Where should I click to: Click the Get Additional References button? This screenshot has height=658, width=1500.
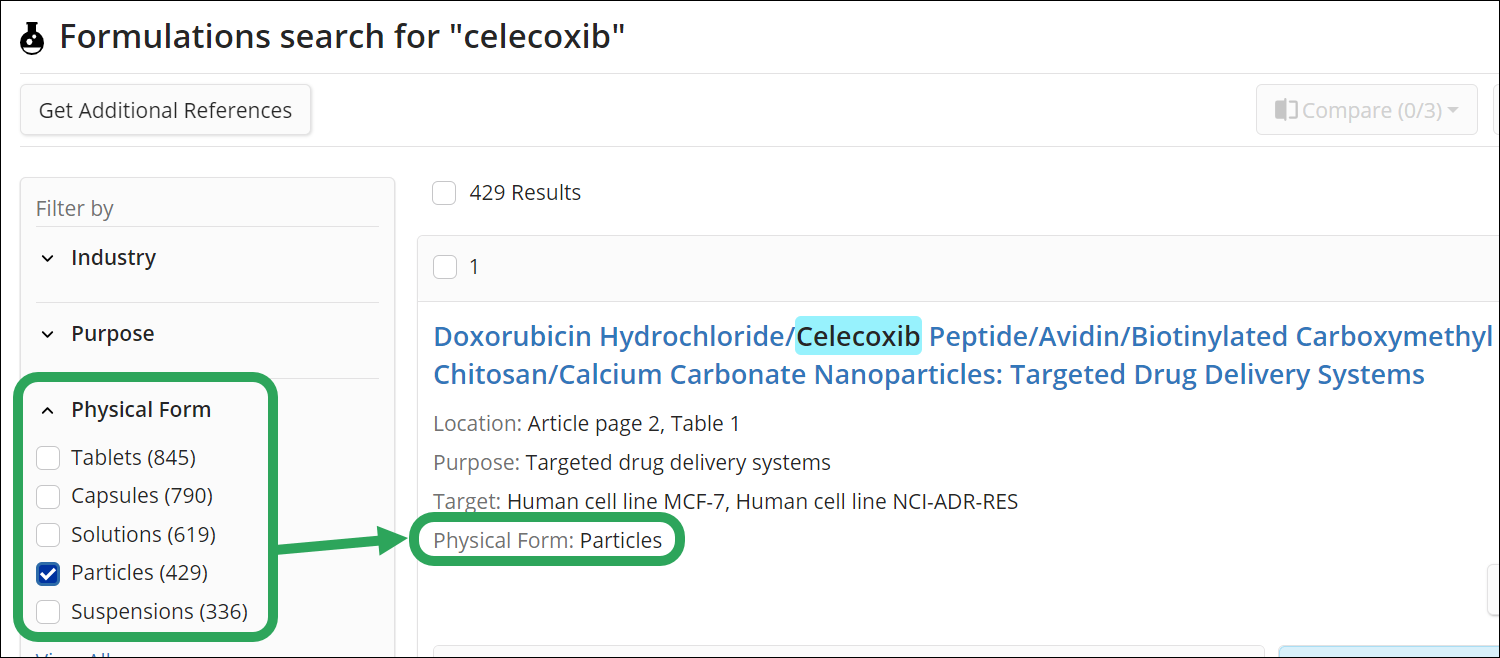[165, 110]
